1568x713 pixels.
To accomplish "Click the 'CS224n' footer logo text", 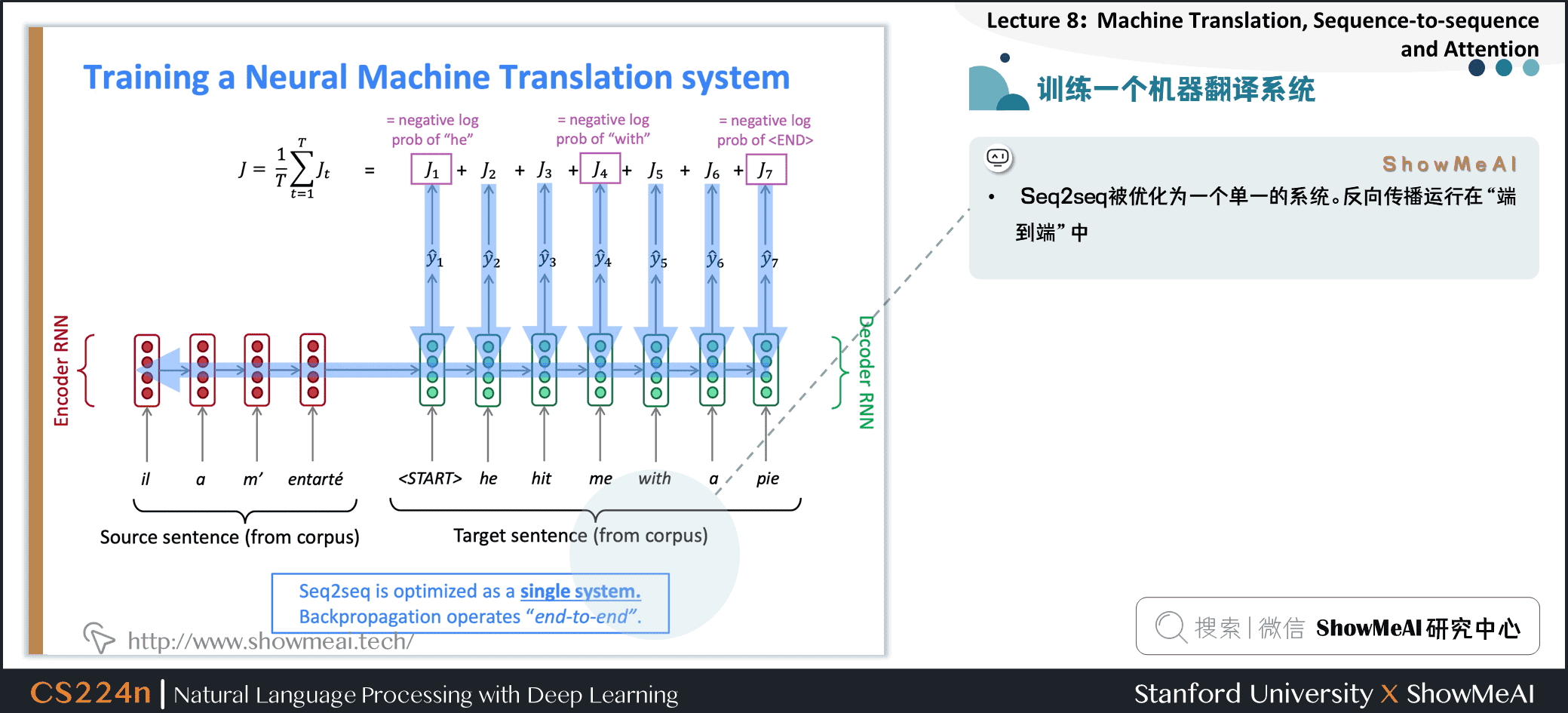I will (x=91, y=693).
